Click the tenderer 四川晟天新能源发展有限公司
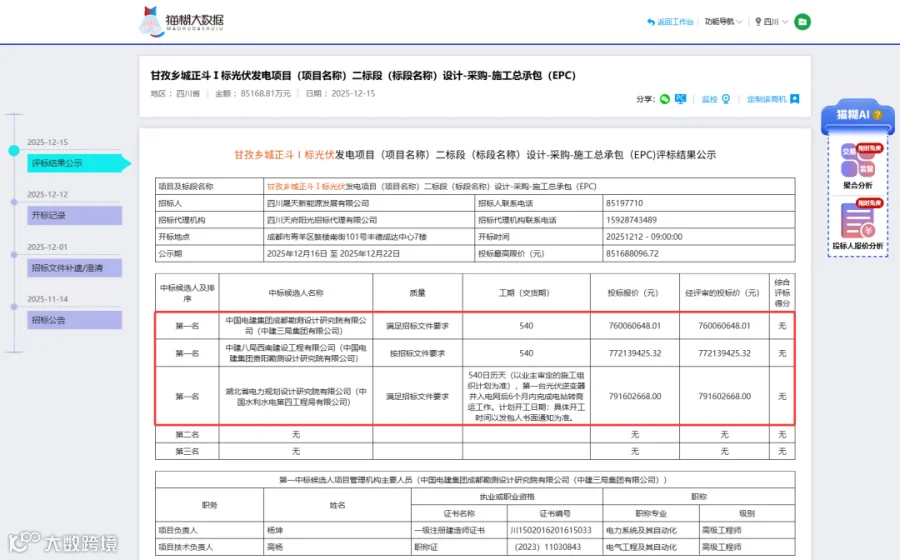 tap(318, 203)
